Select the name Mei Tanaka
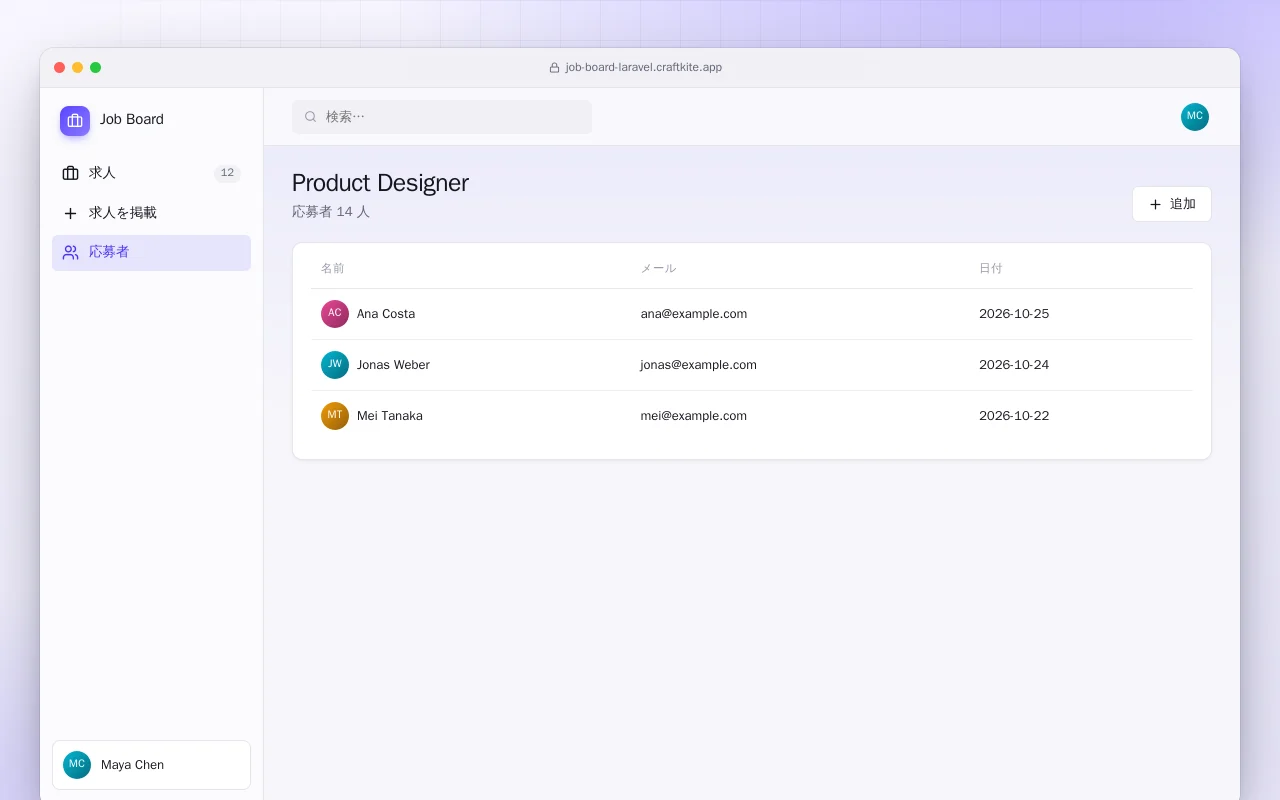 click(390, 416)
